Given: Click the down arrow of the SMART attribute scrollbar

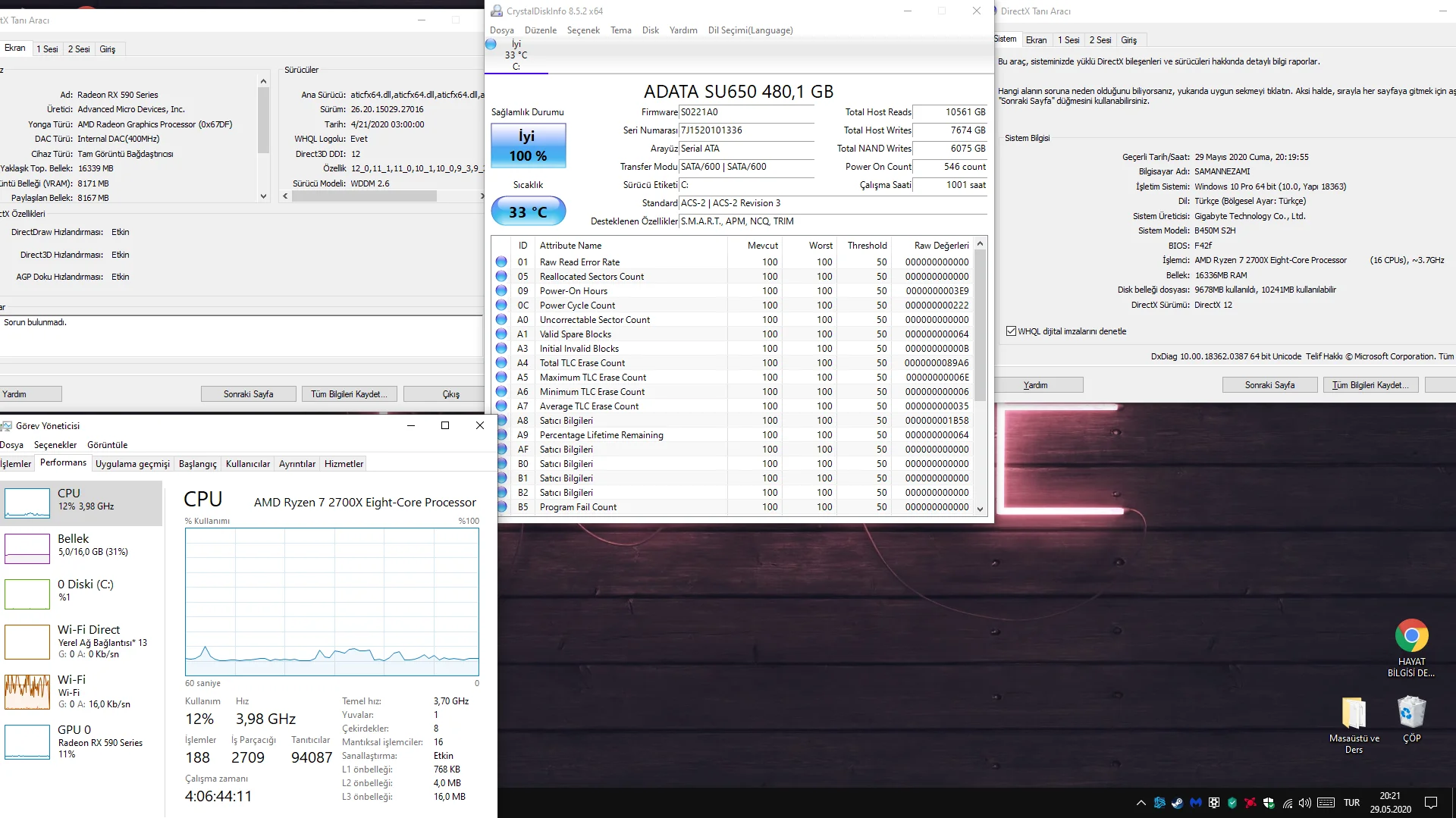Looking at the screenshot, I should point(980,509).
